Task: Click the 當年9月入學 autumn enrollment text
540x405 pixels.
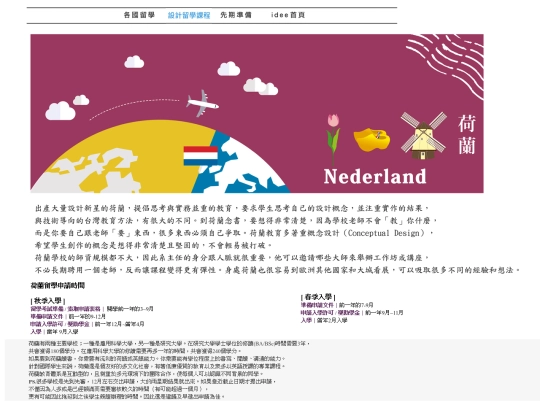Action: 62,332
